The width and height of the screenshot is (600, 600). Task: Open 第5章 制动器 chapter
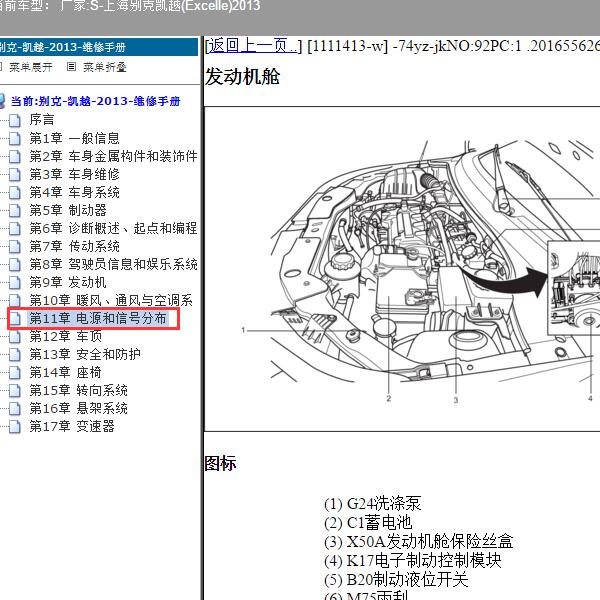(x=68, y=210)
